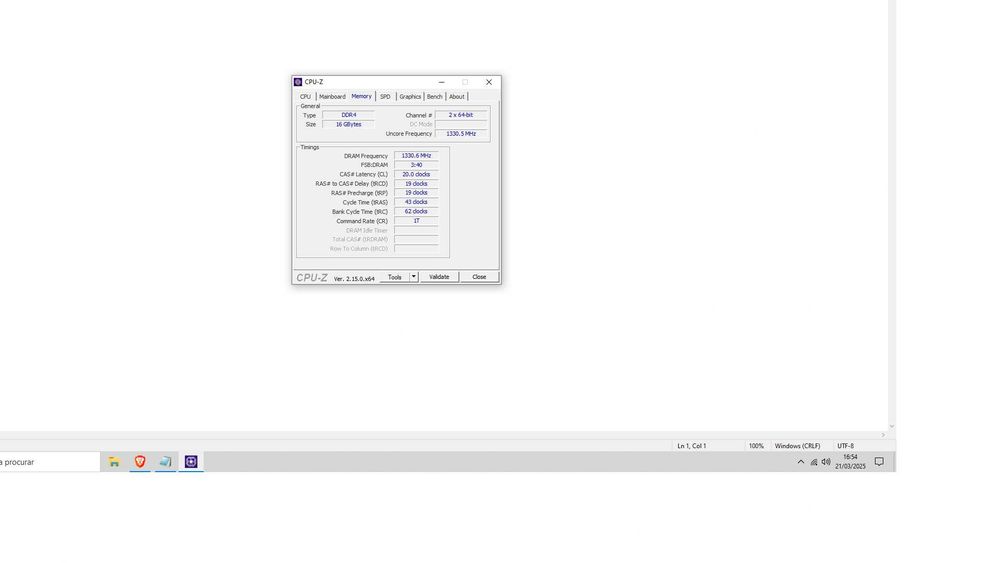Image resolution: width=1000 pixels, height=563 pixels.
Task: Open the Brave browser taskbar icon
Action: point(140,462)
